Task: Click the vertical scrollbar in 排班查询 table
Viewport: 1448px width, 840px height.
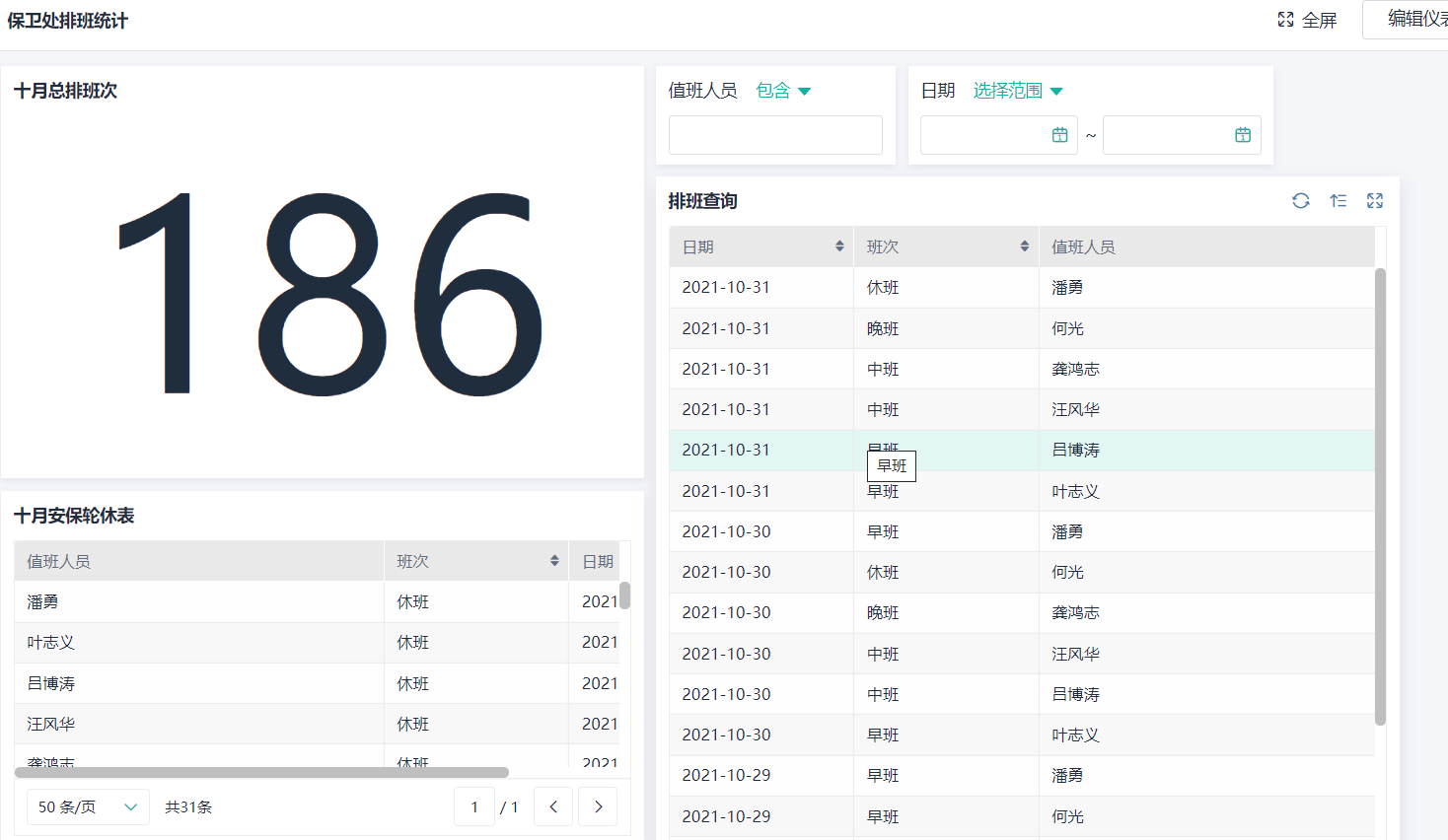Action: (1380, 493)
